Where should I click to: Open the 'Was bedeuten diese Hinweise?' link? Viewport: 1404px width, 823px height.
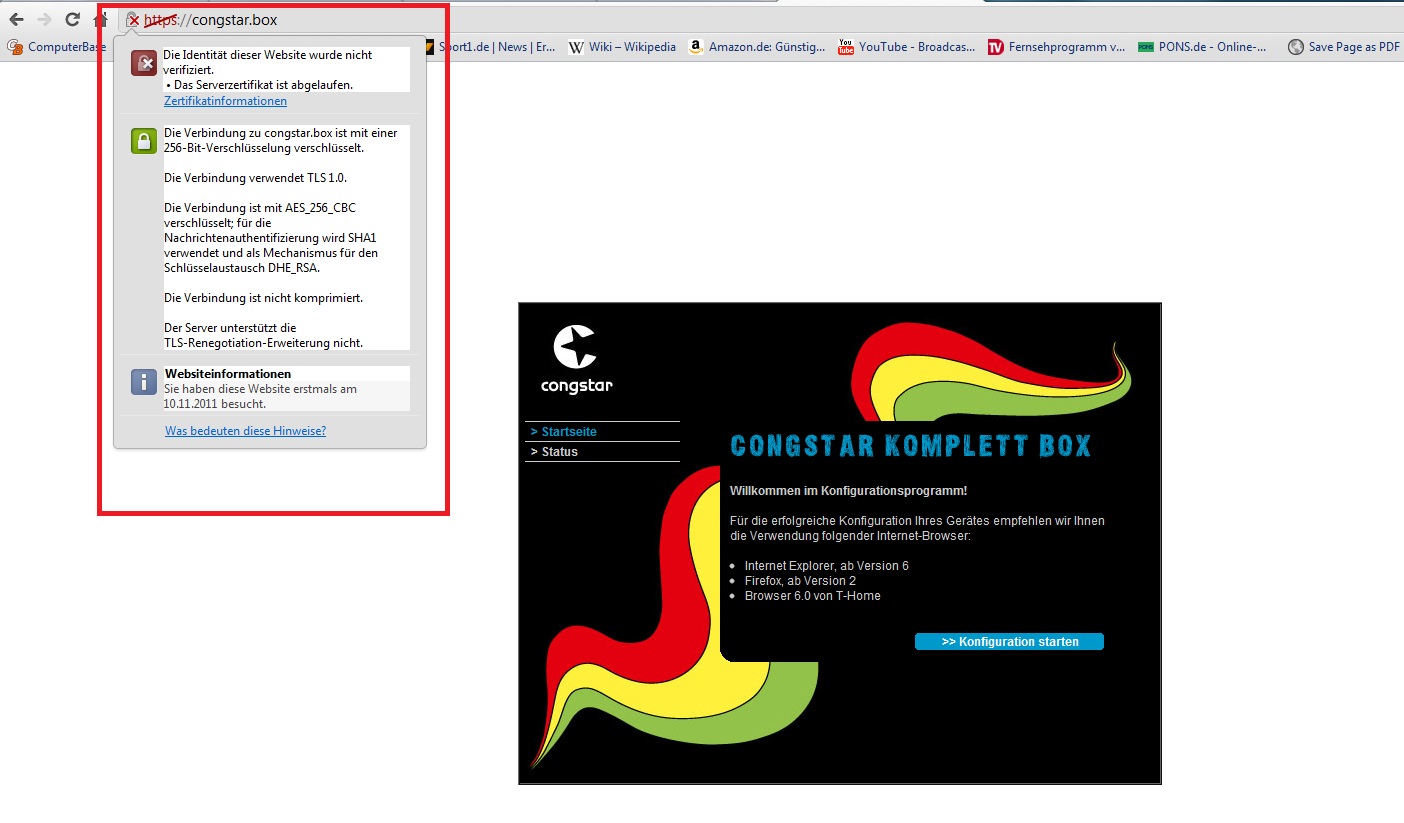point(245,431)
